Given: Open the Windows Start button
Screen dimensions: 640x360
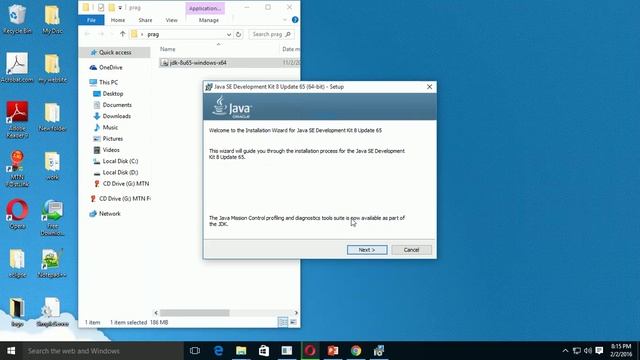Looking at the screenshot, I should 11,351.
